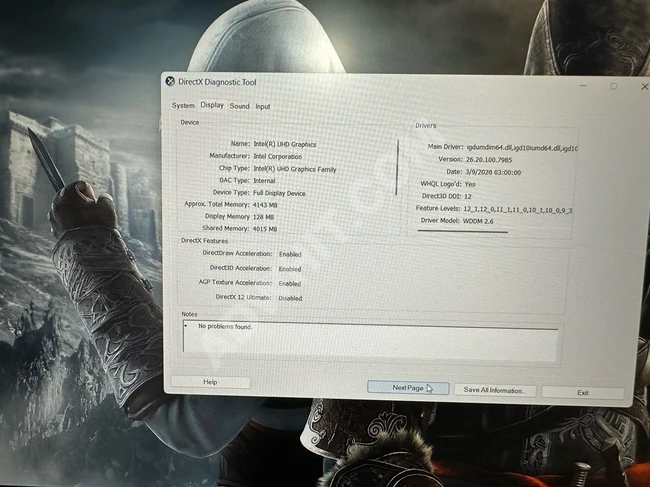This screenshot has width=650, height=487.
Task: Exit the DirectX Diagnostic Tool
Action: click(x=583, y=393)
